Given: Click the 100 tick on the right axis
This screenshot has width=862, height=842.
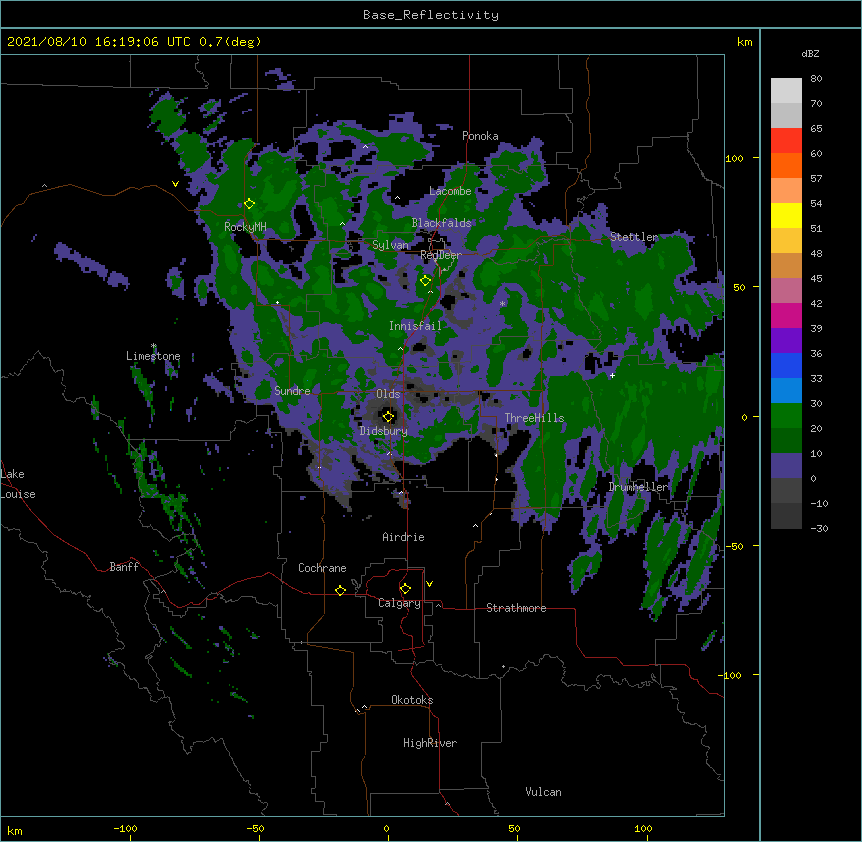Looking at the screenshot, I should [x=734, y=158].
